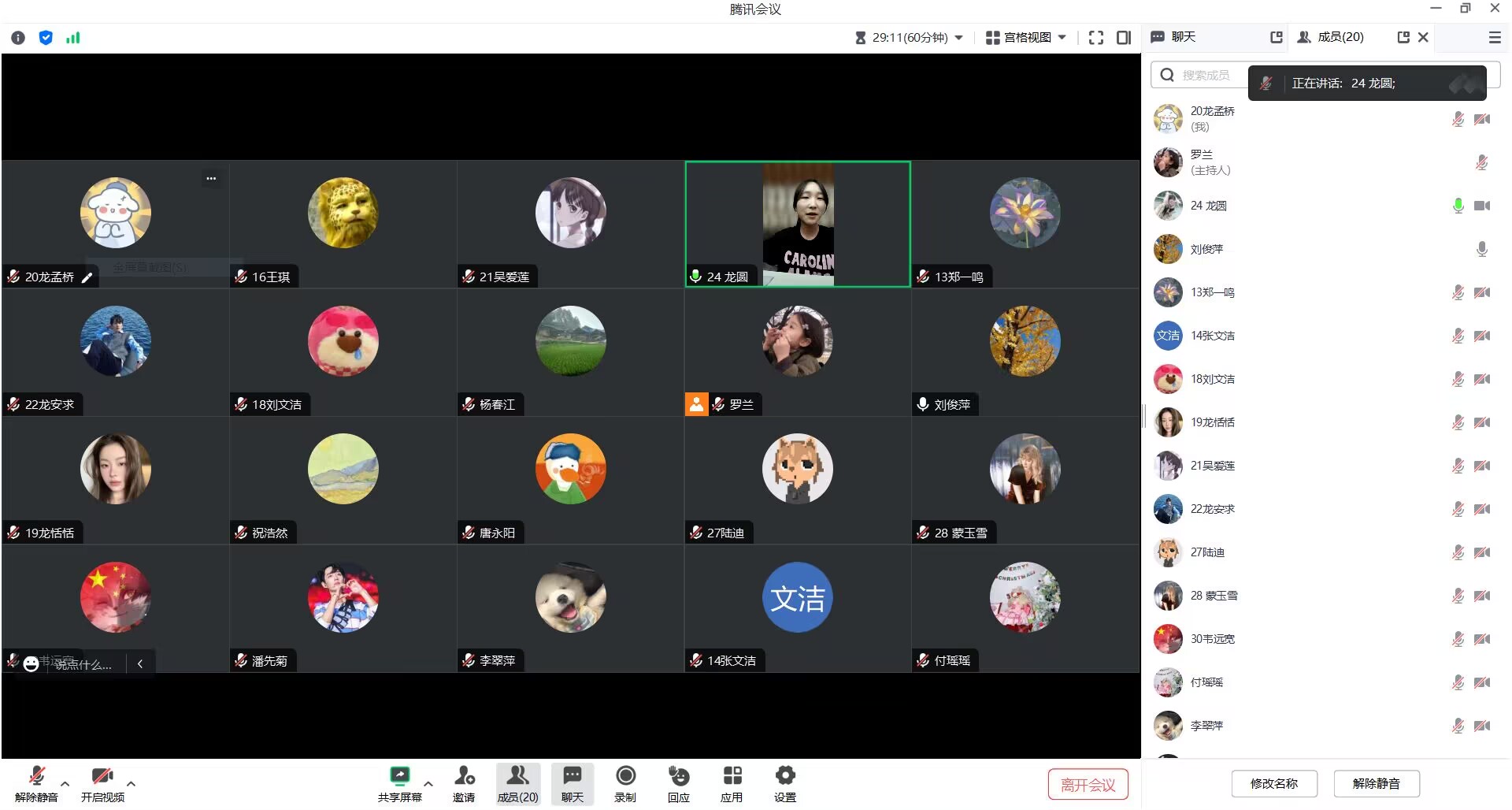Click the 修改名称 rename button
Viewport: 1512px width, 810px height.
(x=1273, y=784)
